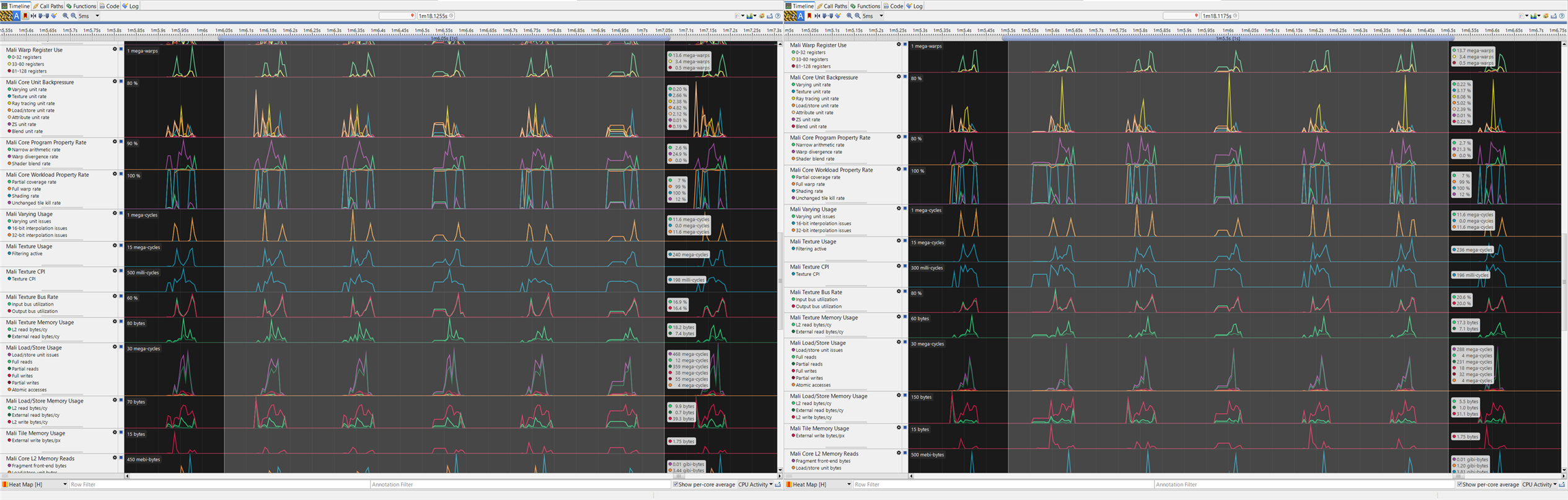
Task: Click the help icon in the left window toolbar
Action: pyautogui.click(x=778, y=16)
